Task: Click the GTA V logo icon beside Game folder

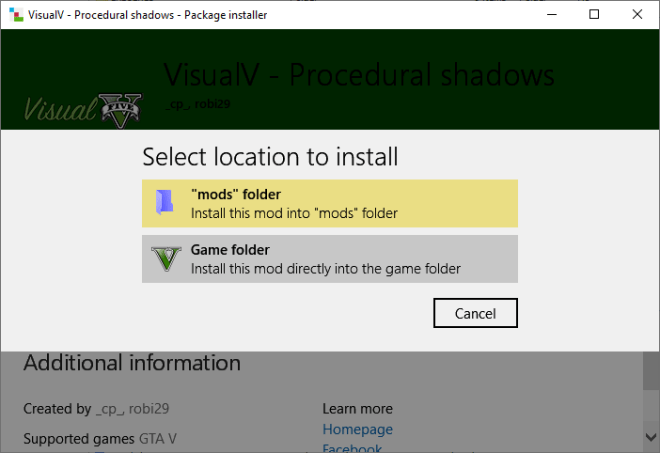Action: coord(166,258)
